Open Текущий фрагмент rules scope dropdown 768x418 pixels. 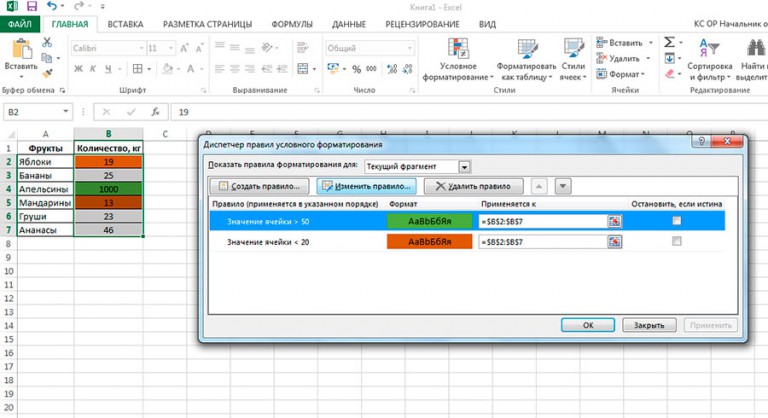tap(464, 167)
